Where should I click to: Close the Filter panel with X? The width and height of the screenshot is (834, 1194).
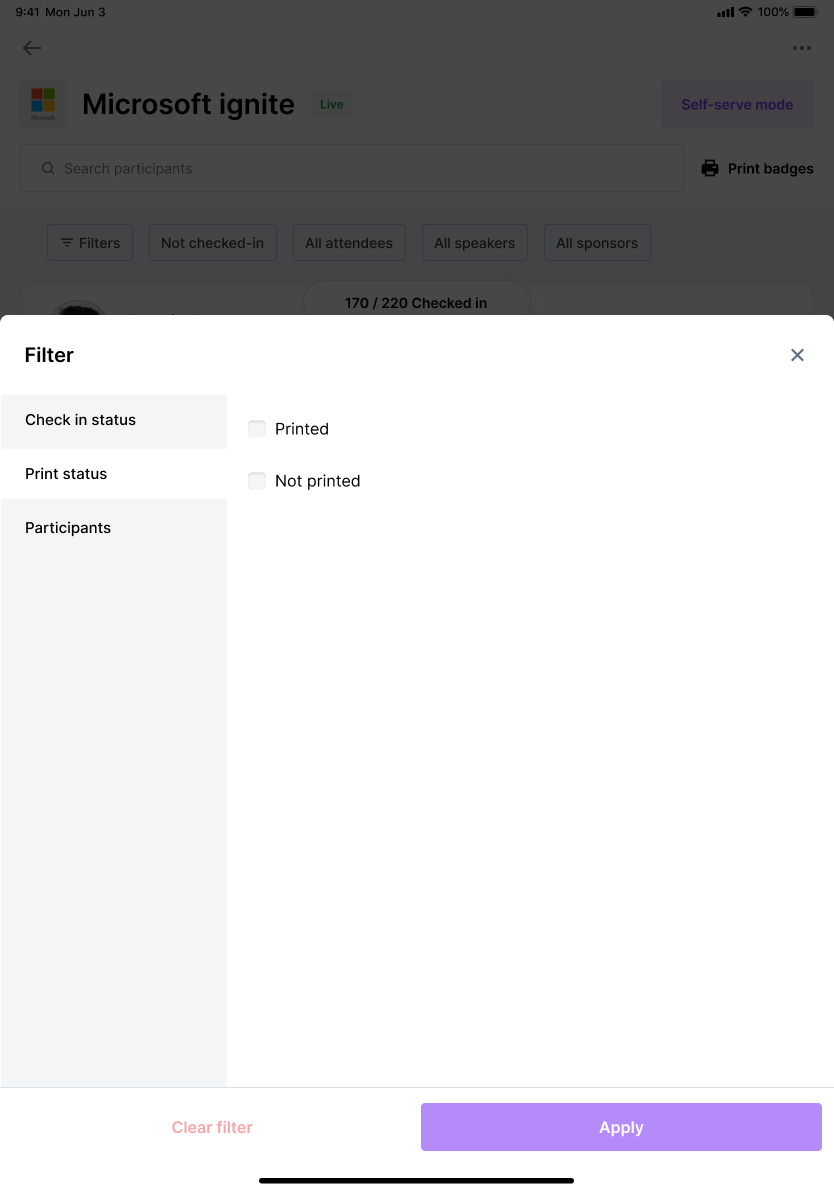coord(797,355)
